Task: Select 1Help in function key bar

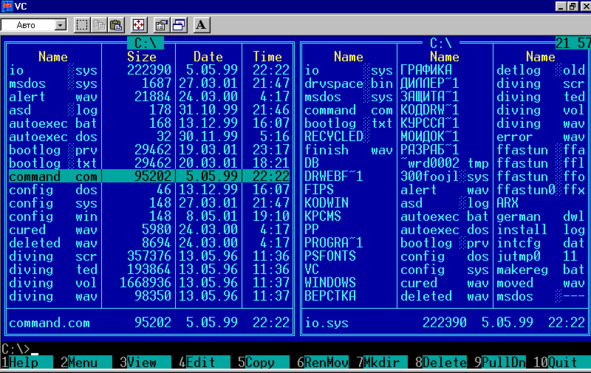Action: coord(26,362)
